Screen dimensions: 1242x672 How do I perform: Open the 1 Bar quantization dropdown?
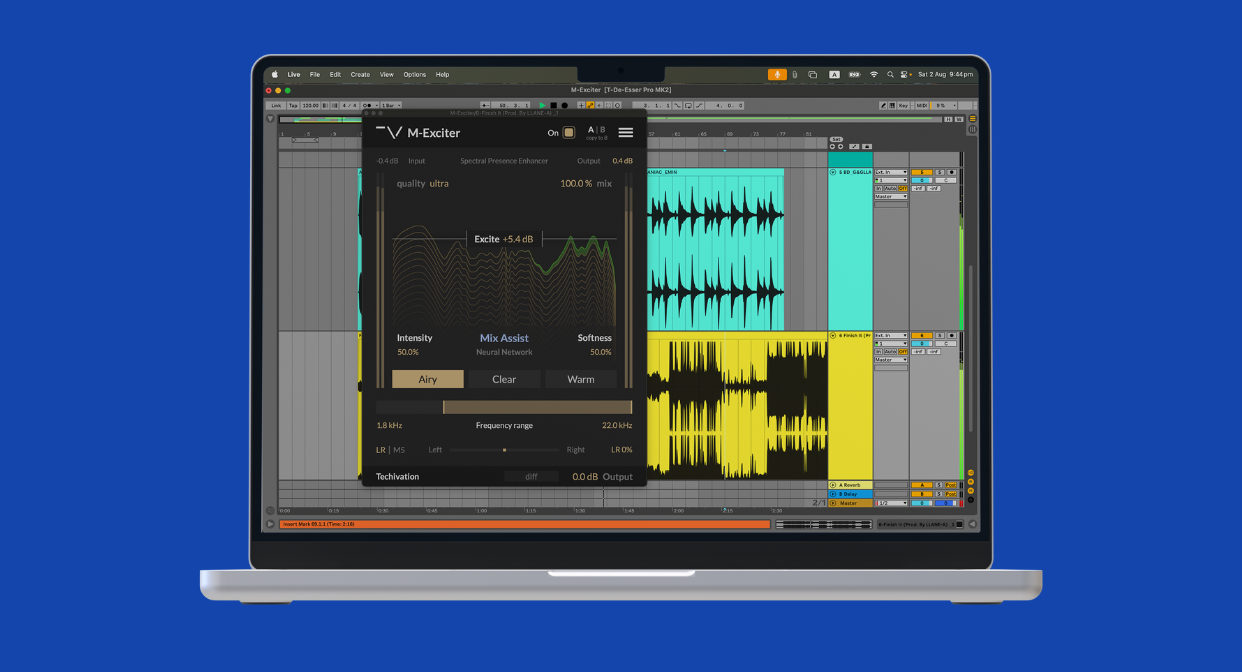pos(391,105)
